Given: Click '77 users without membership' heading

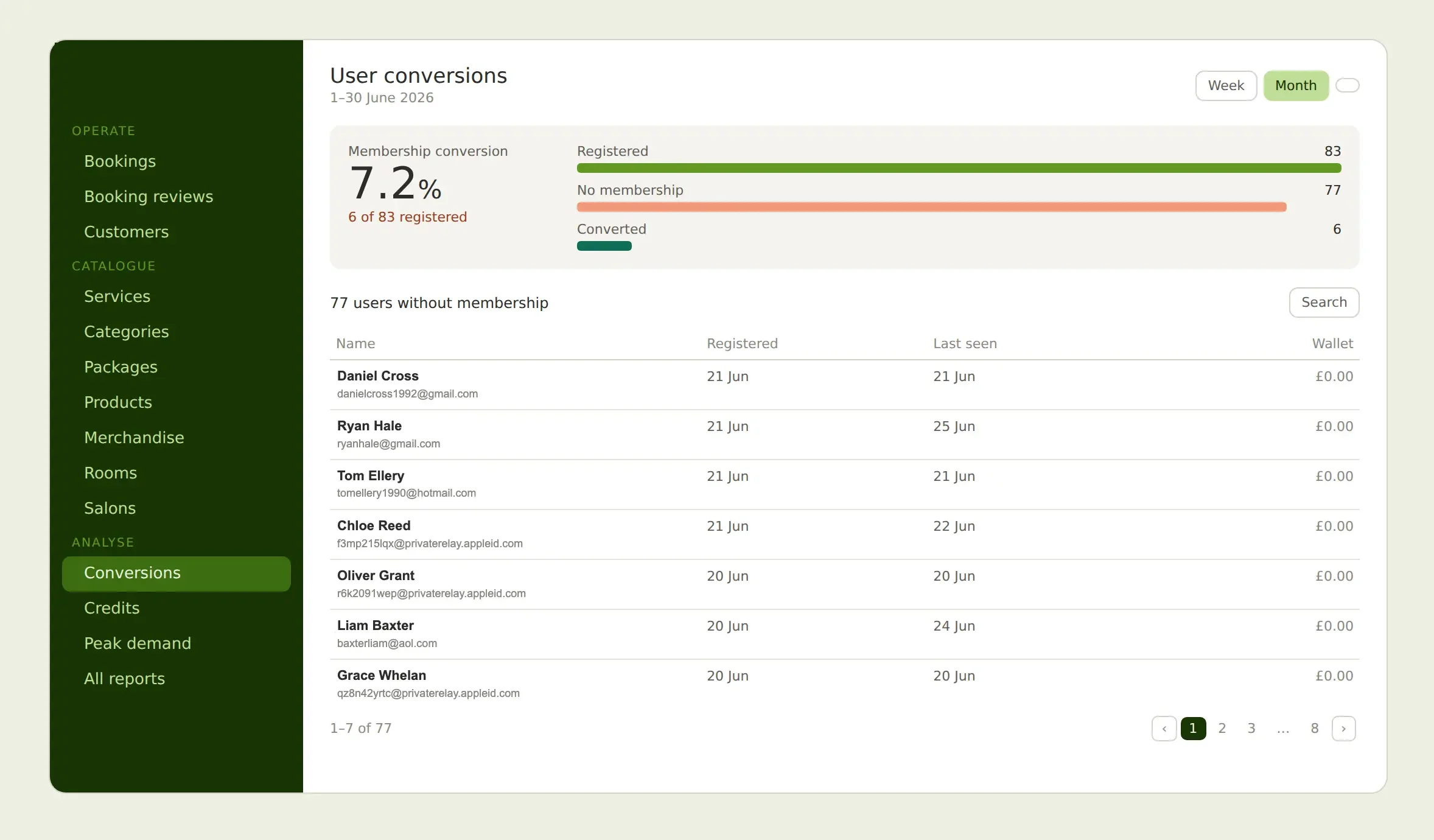Looking at the screenshot, I should [x=439, y=303].
